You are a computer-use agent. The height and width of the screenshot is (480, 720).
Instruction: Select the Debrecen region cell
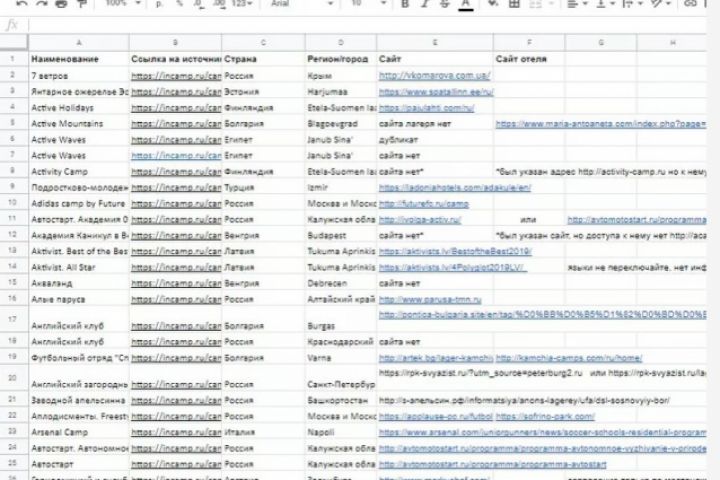click(x=341, y=283)
